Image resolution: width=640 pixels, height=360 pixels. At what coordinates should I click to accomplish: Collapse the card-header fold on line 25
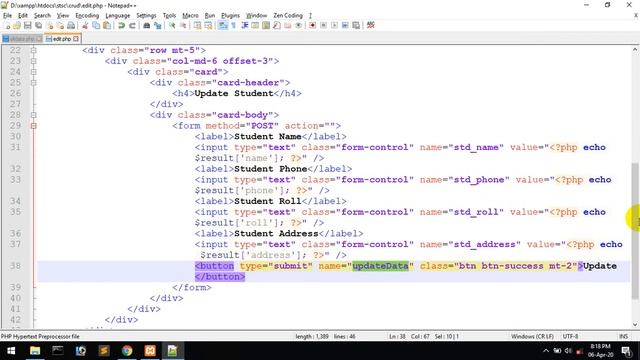pyautogui.click(x=33, y=82)
